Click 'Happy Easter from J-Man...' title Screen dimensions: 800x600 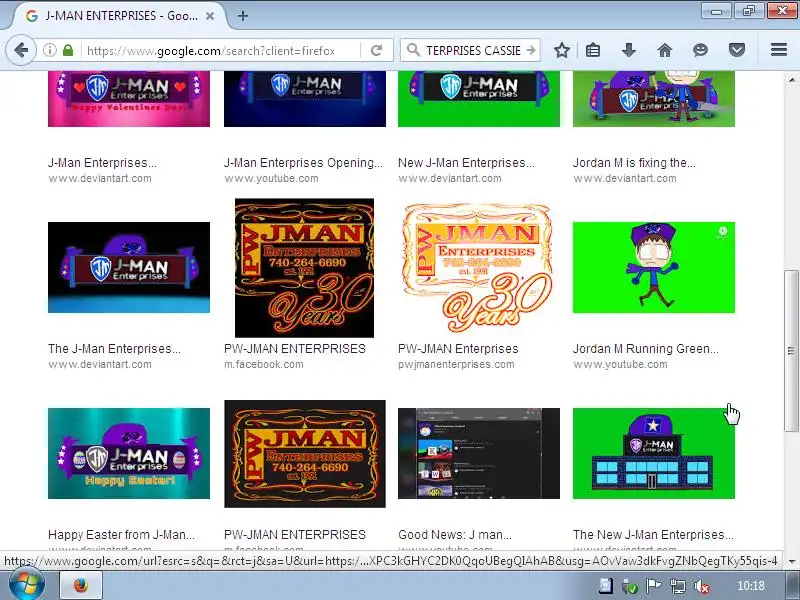[x=121, y=535]
